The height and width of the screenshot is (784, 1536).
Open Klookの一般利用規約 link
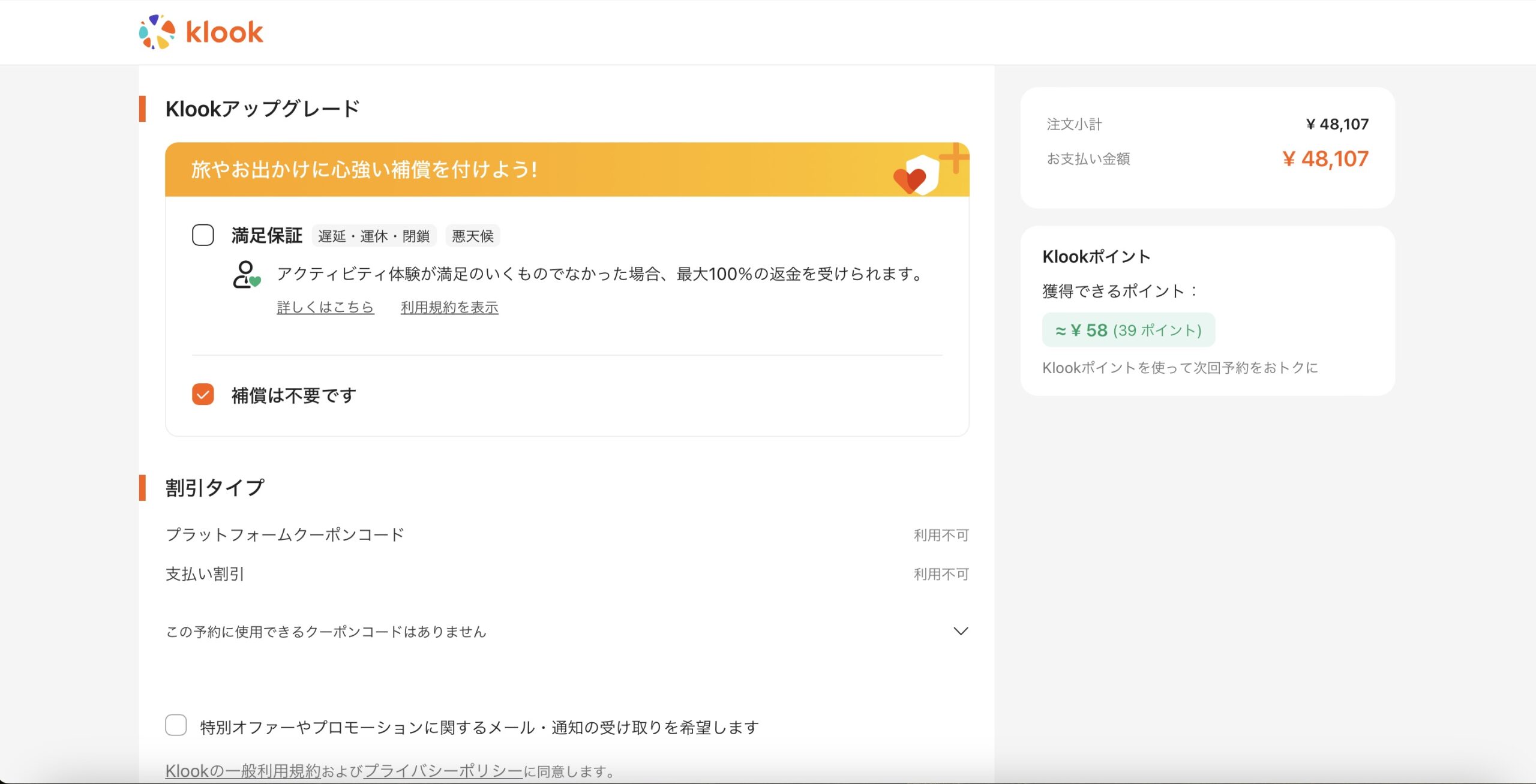[243, 771]
